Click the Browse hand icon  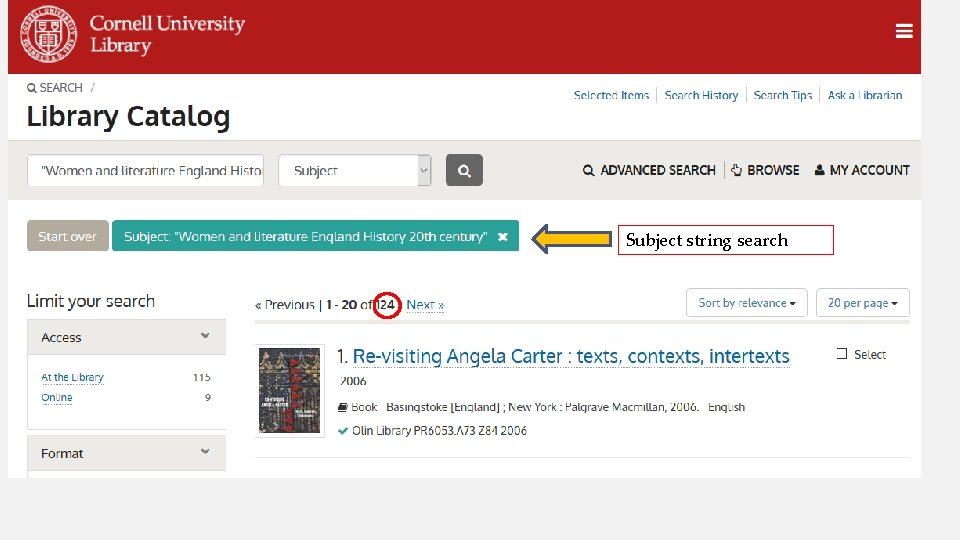pyautogui.click(x=737, y=170)
